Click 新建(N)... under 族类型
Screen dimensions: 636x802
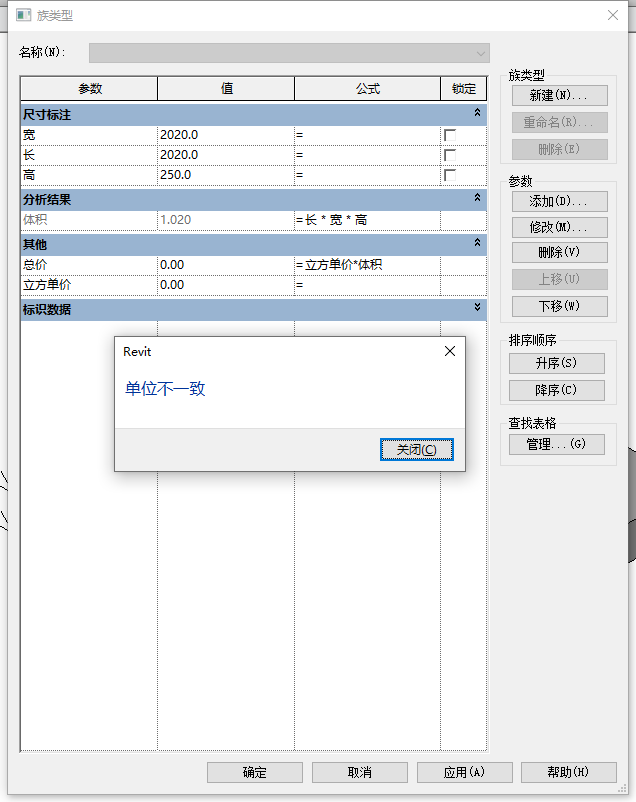[560, 96]
